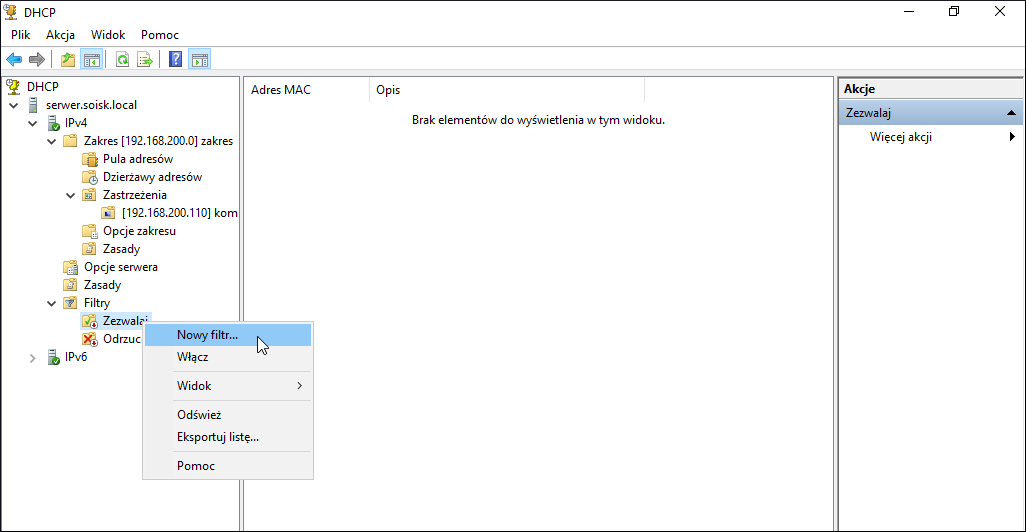The width and height of the screenshot is (1026, 532).
Task: Click the Export list toolbar icon
Action: [145, 60]
